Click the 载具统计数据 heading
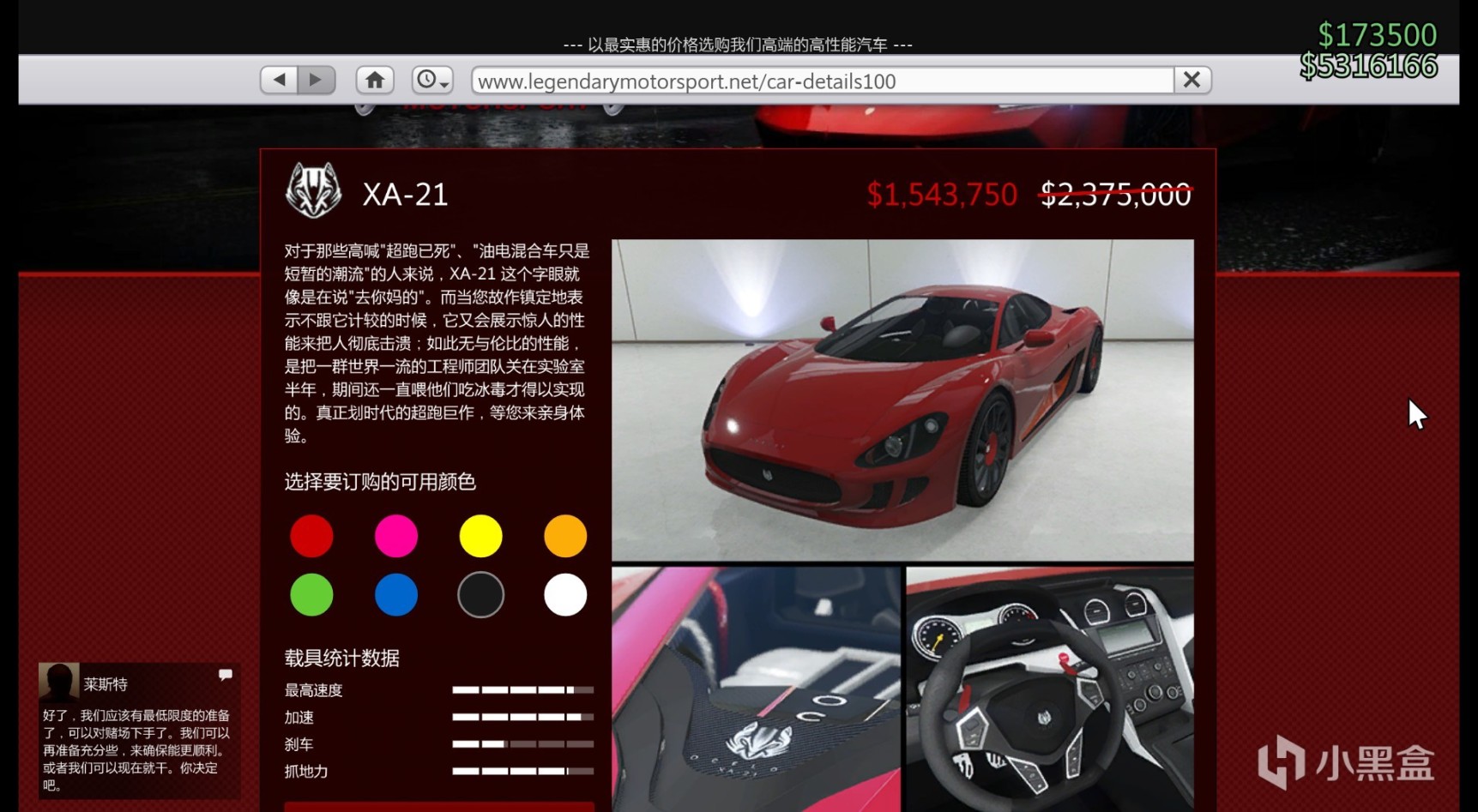This screenshot has width=1478, height=812. (342, 658)
